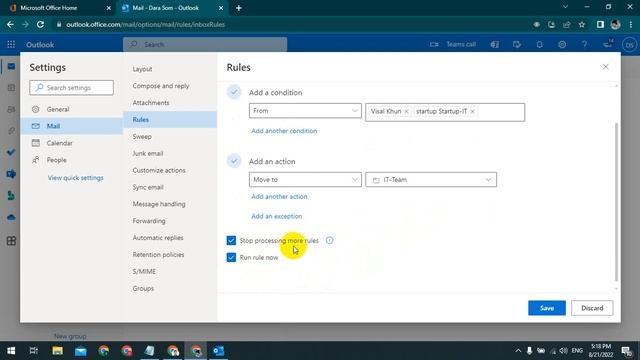Image resolution: width=640 pixels, height=360 pixels.
Task: Click the Rules panel vertical scrollbar
Action: [x=616, y=202]
